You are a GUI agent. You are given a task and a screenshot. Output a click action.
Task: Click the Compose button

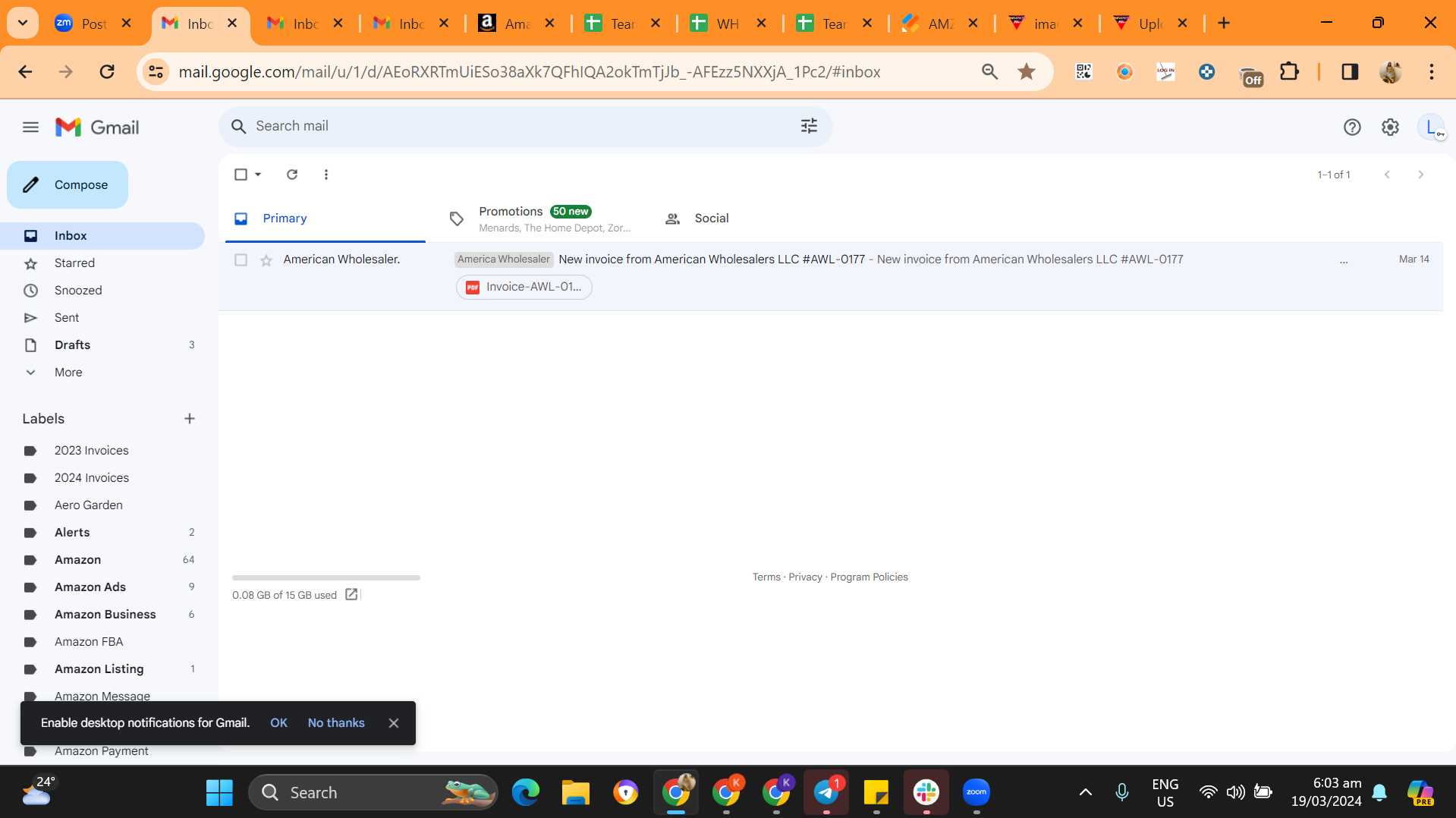68,185
